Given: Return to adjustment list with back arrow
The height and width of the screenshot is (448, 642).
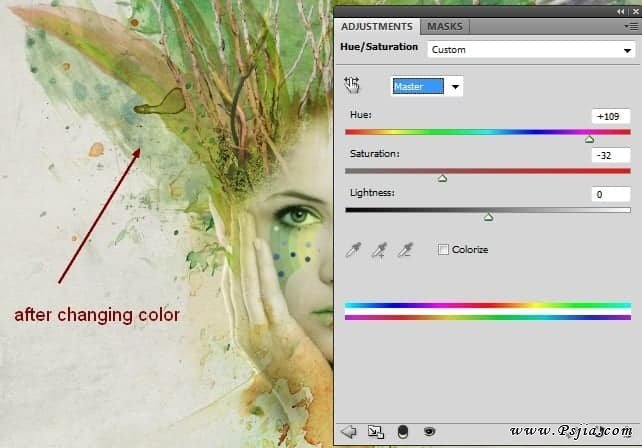Looking at the screenshot, I should pyautogui.click(x=349, y=431).
